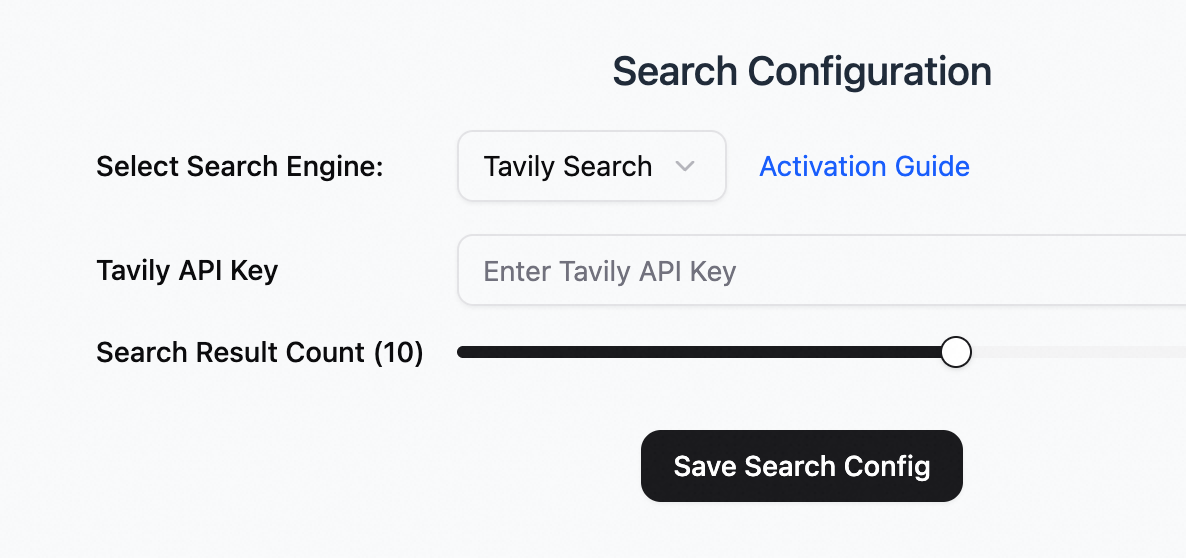Click the word "Search" in the page title
1186x558 pixels.
tap(675, 72)
